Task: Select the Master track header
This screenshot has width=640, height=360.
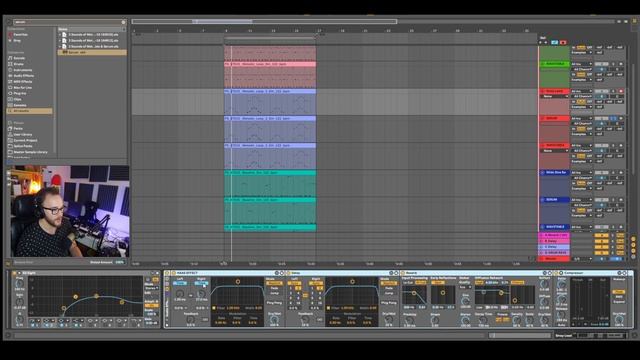Action: pyautogui.click(x=554, y=259)
